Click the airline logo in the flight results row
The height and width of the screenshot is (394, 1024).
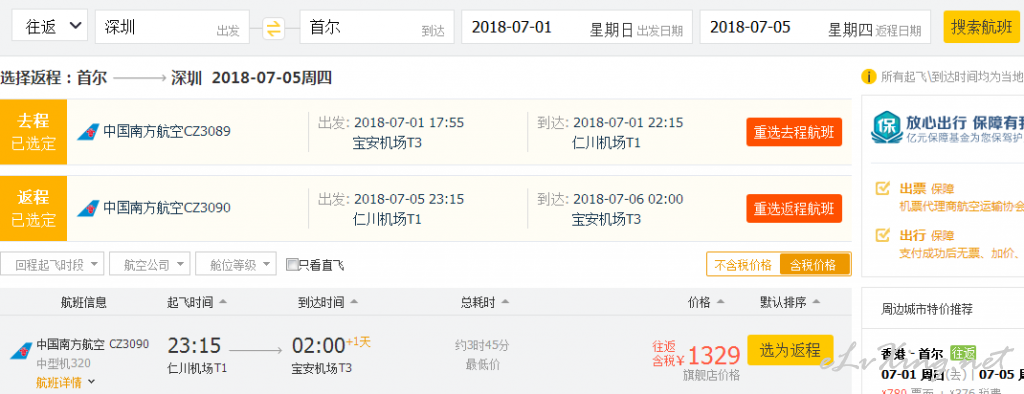click(20, 352)
